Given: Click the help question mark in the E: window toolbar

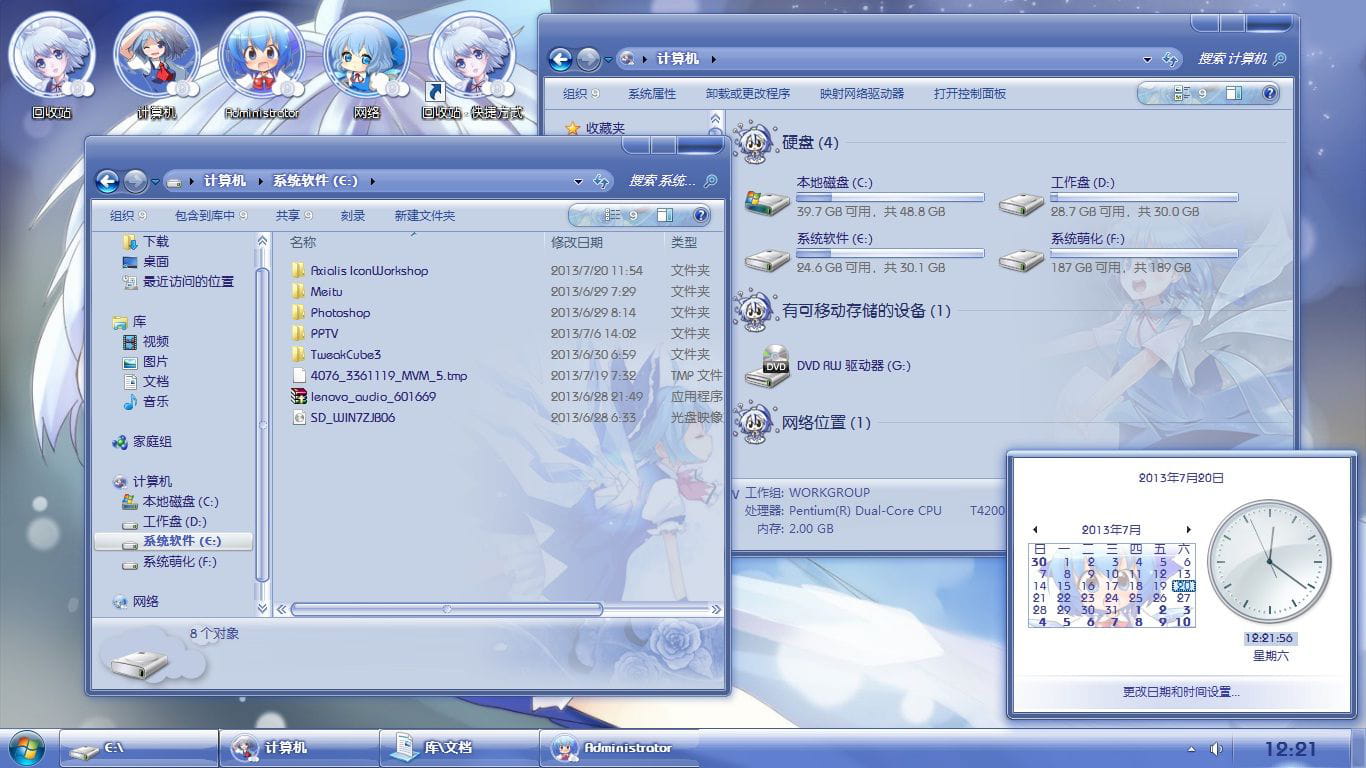Looking at the screenshot, I should click(x=700, y=216).
